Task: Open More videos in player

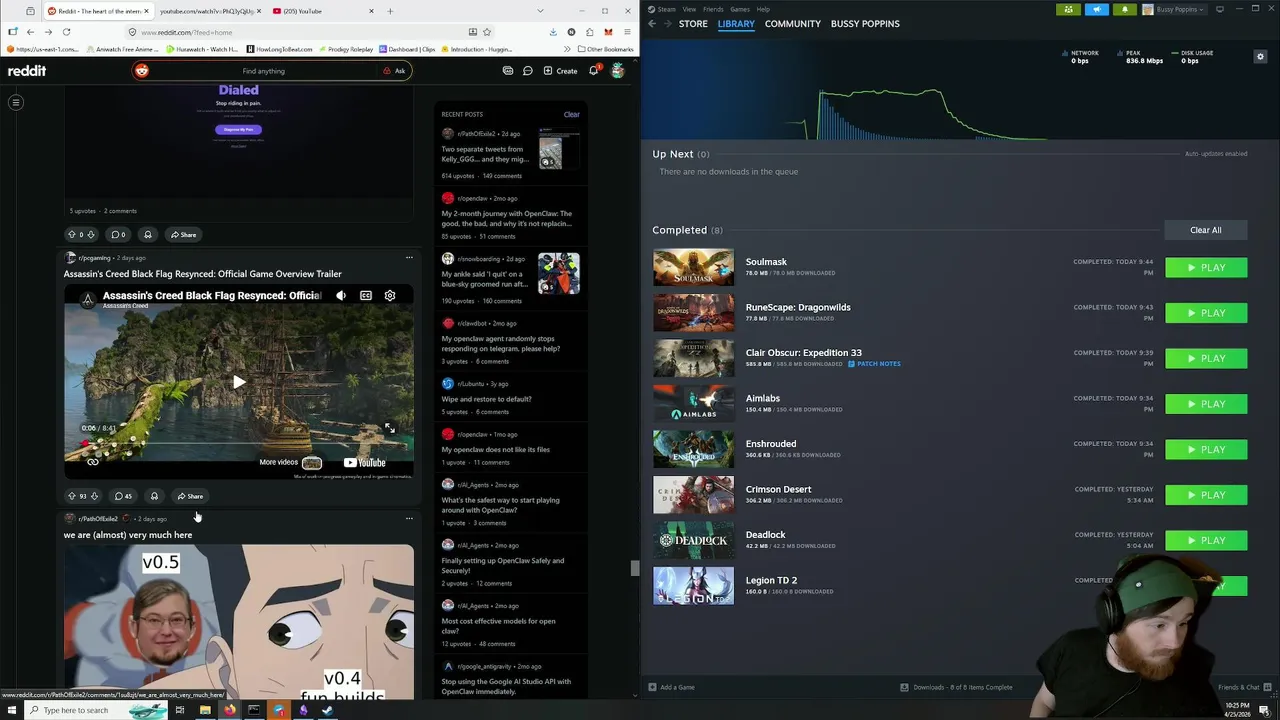Action: [290, 462]
